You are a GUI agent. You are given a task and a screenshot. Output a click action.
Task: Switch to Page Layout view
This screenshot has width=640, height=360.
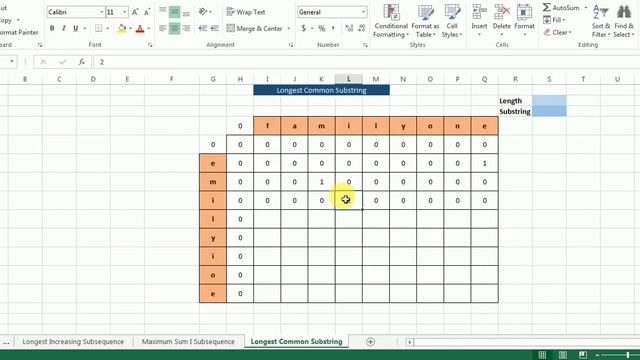(x=562, y=355)
